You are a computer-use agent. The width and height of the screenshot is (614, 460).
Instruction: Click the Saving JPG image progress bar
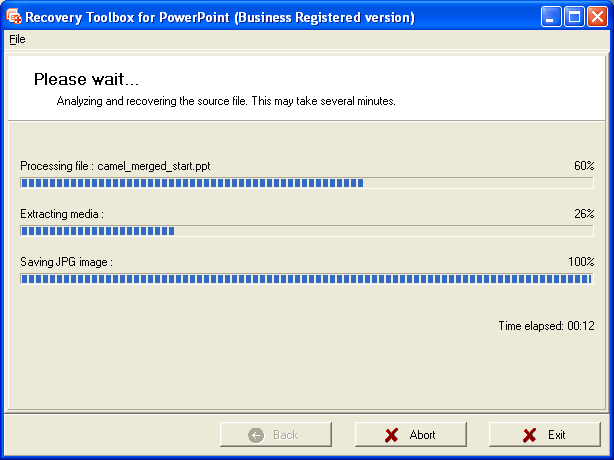point(307,279)
